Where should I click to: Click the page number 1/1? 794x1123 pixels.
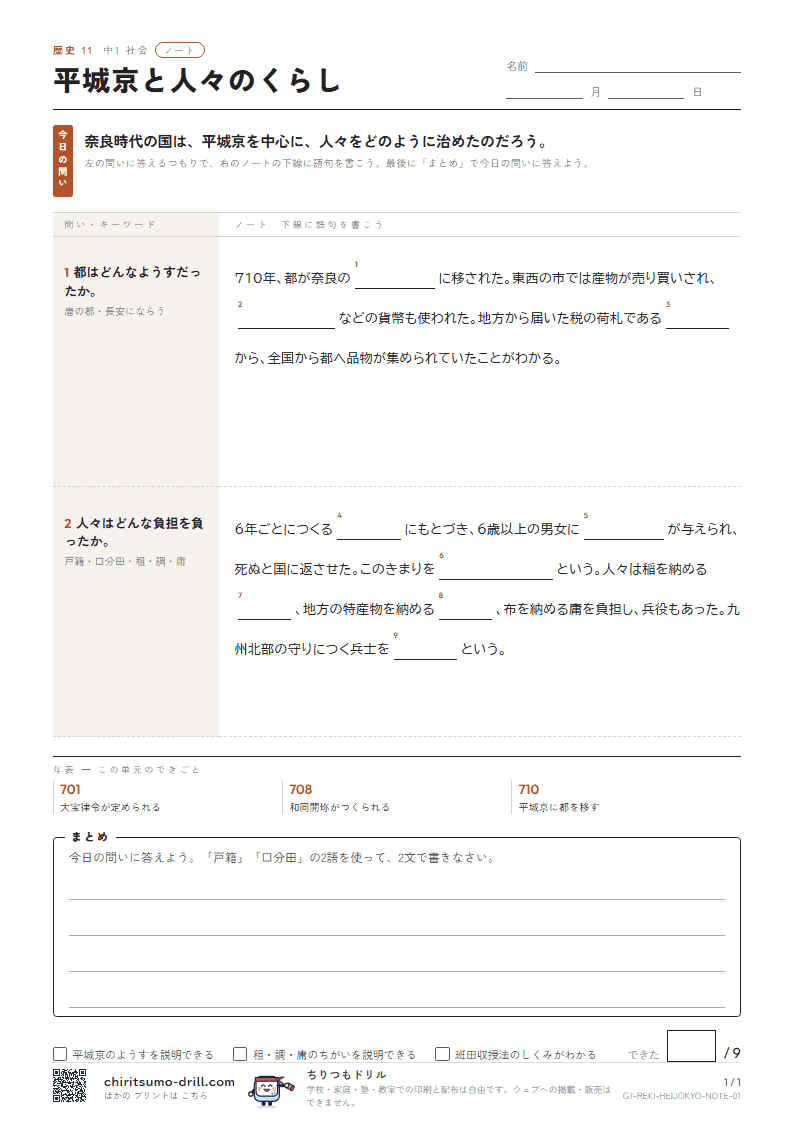click(x=732, y=1082)
